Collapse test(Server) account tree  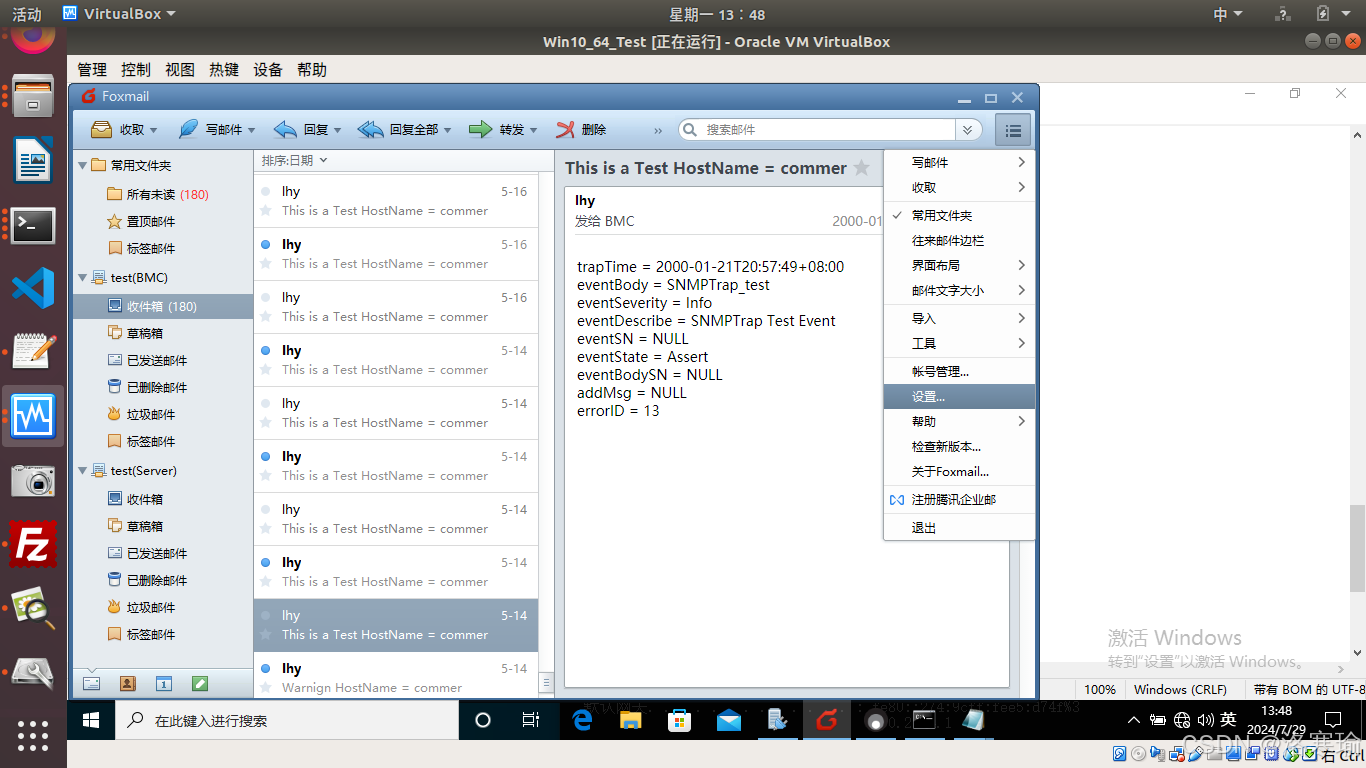coord(82,470)
